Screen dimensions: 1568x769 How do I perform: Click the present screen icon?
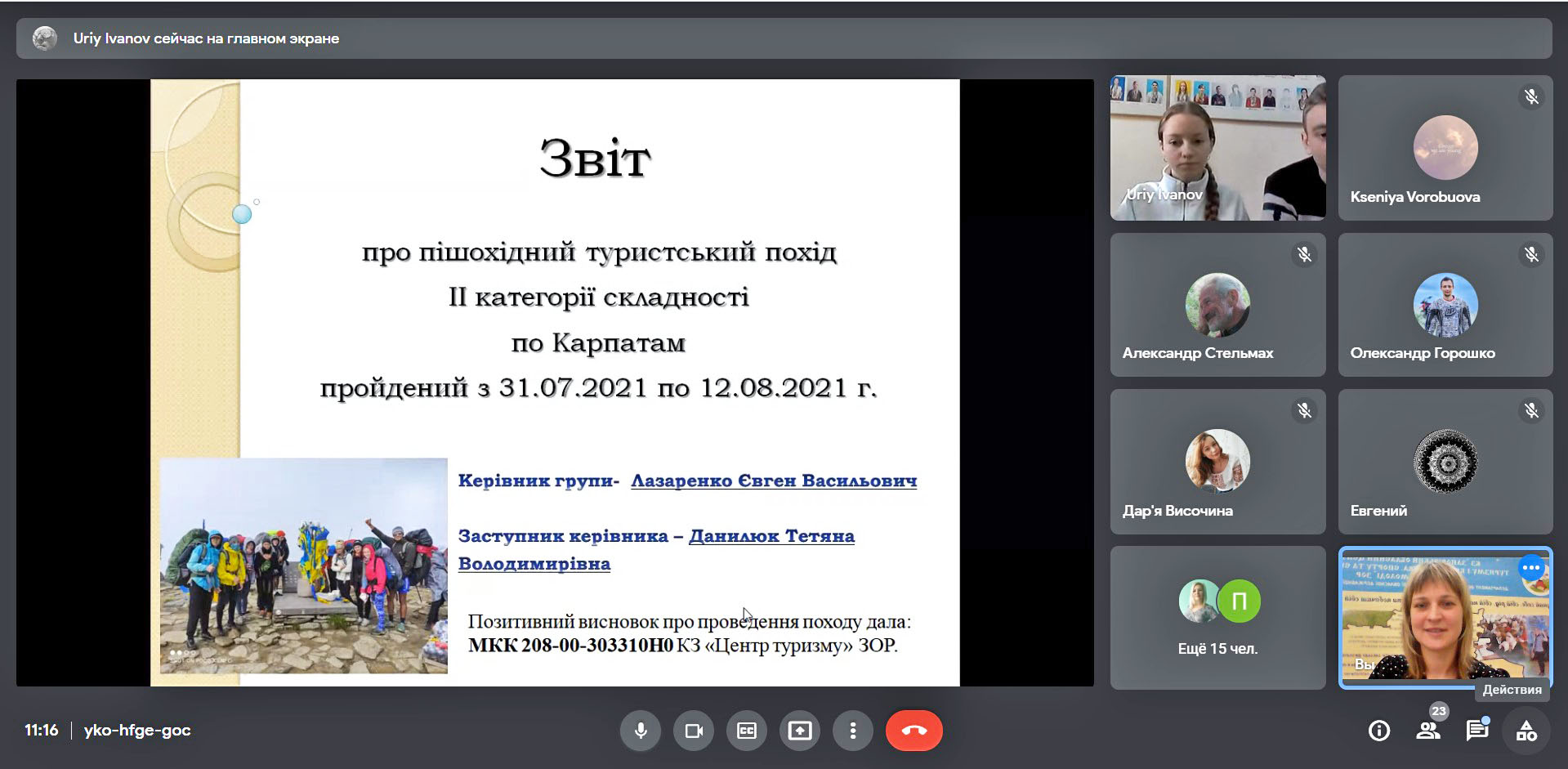tap(800, 731)
